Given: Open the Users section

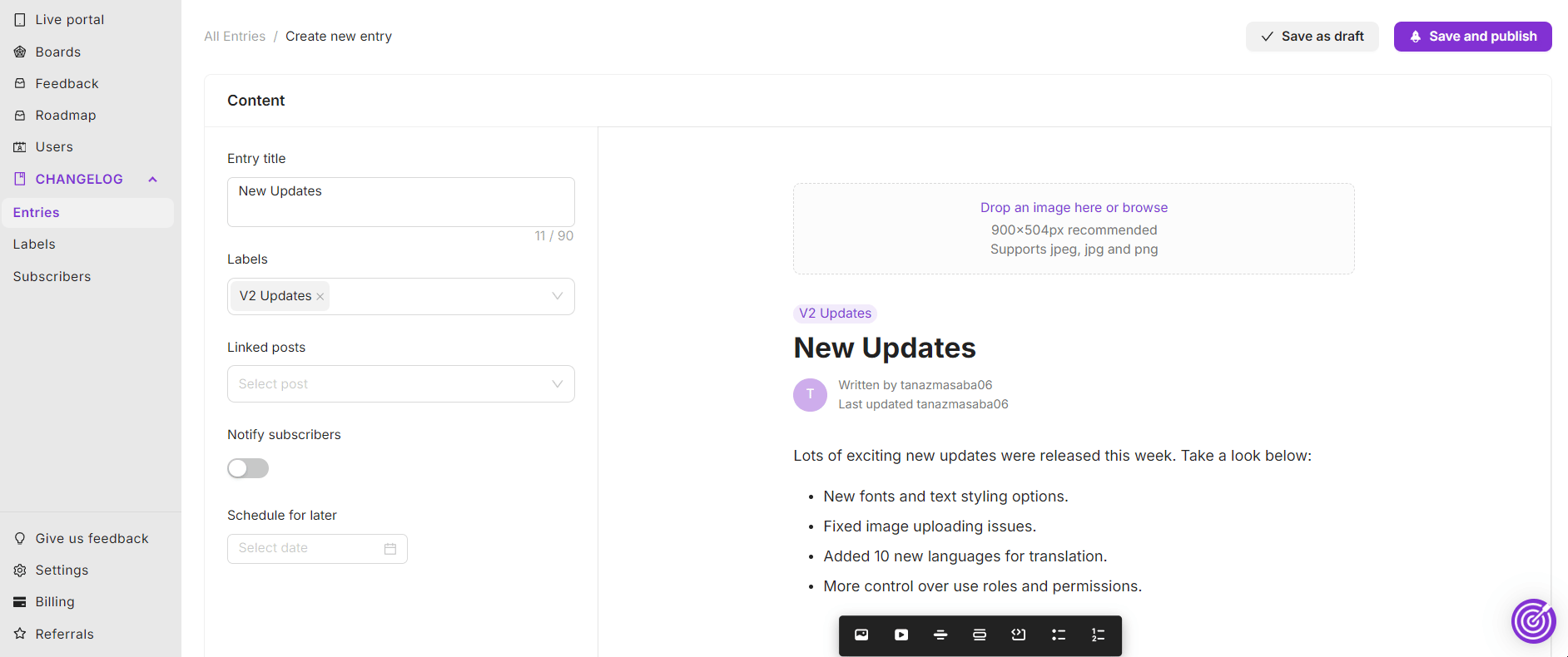Looking at the screenshot, I should click(54, 146).
